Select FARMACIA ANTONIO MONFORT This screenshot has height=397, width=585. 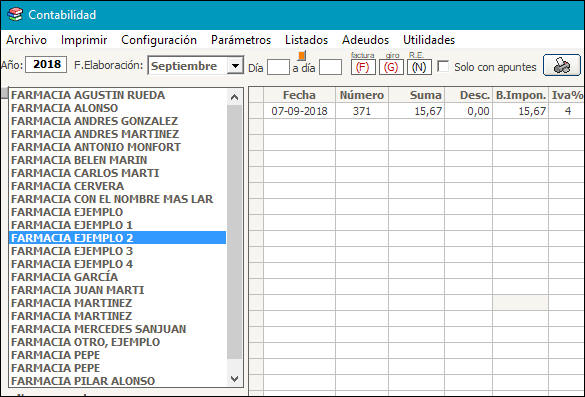point(117,147)
